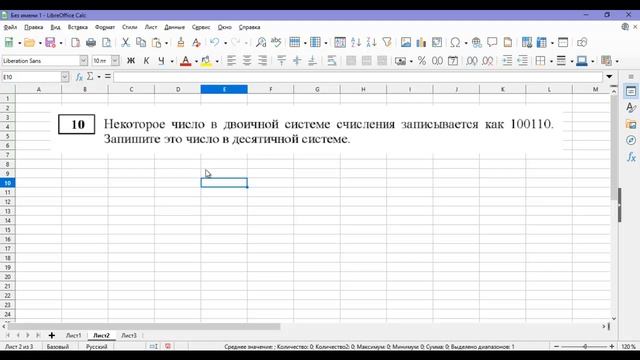Toggle align top vertical alignment

pos(281,61)
